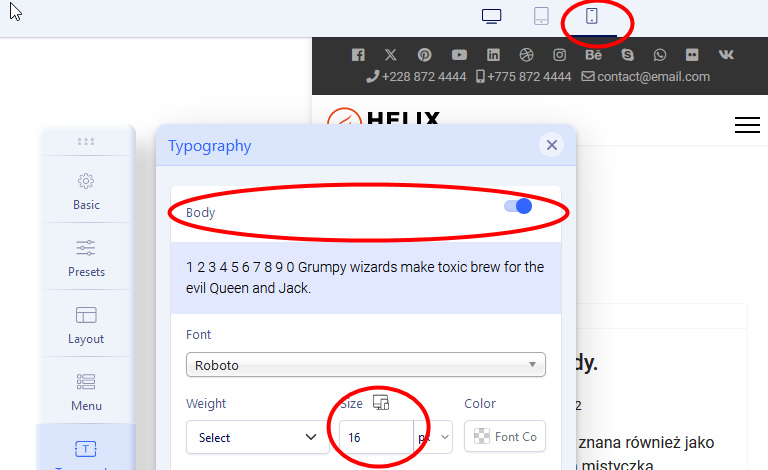The width and height of the screenshot is (768, 470).
Task: Open the Menu tab in the sidebar
Action: click(x=86, y=392)
